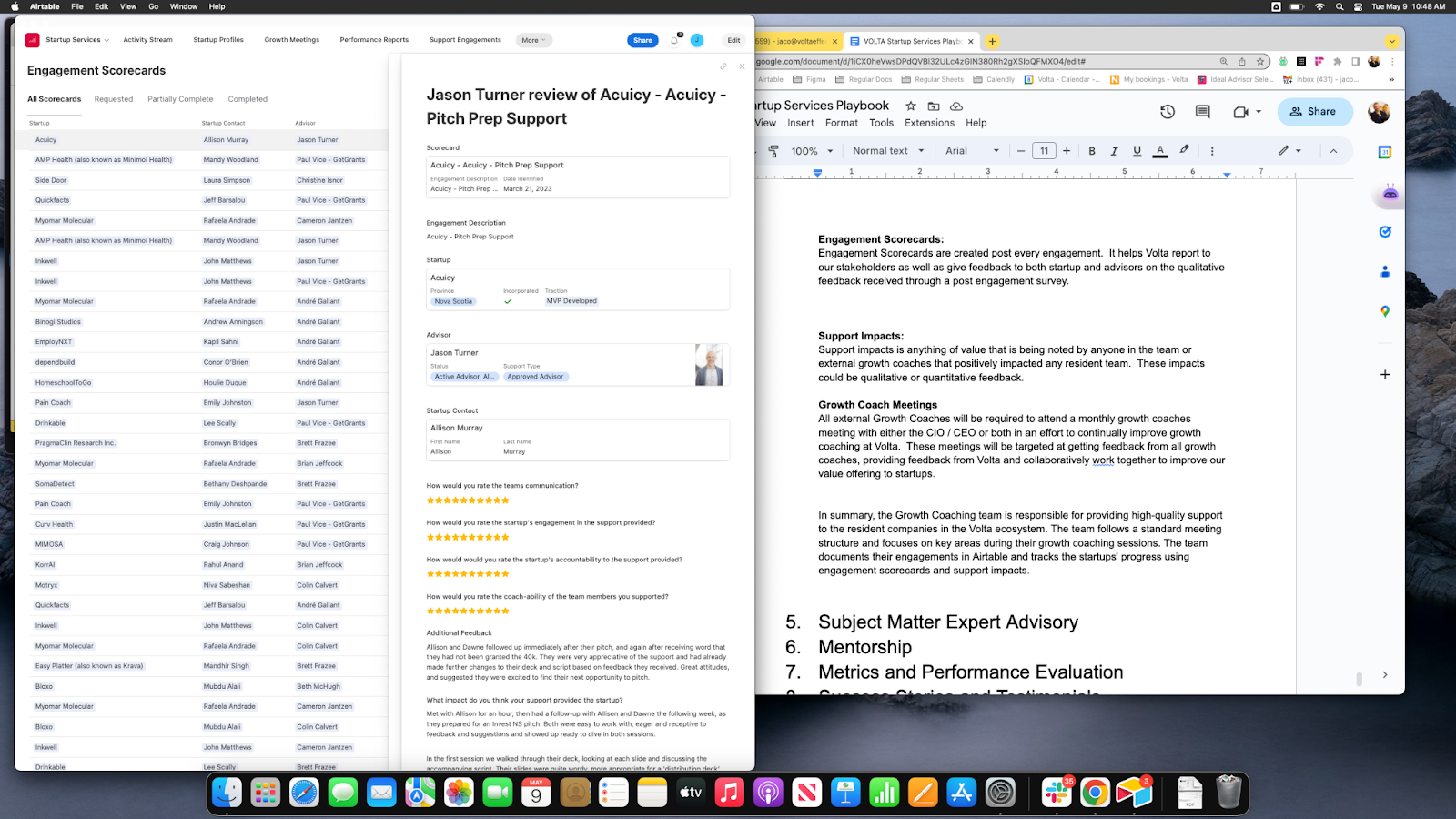
Task: Copy the record link icon in review panel
Action: click(x=723, y=66)
